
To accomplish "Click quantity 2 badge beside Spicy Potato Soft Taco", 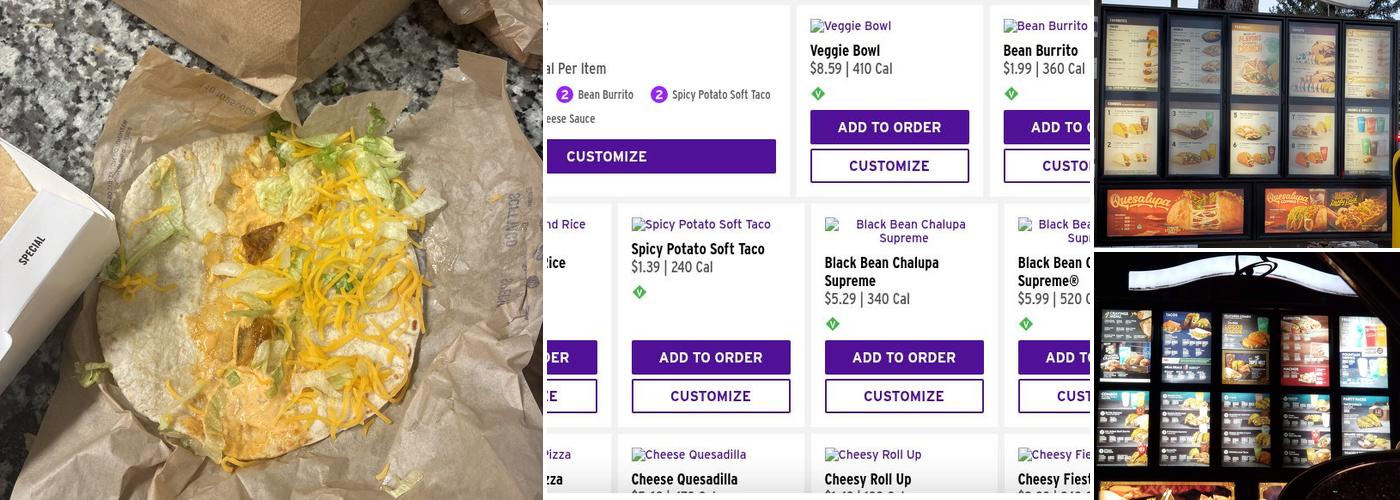I will [x=658, y=95].
